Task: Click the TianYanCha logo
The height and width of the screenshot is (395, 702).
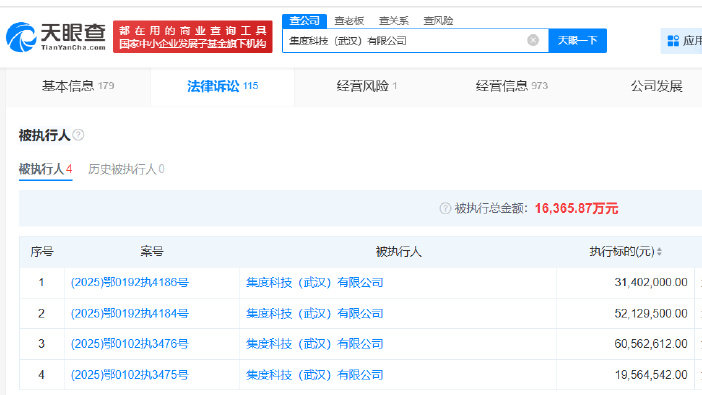Action: tap(56, 37)
